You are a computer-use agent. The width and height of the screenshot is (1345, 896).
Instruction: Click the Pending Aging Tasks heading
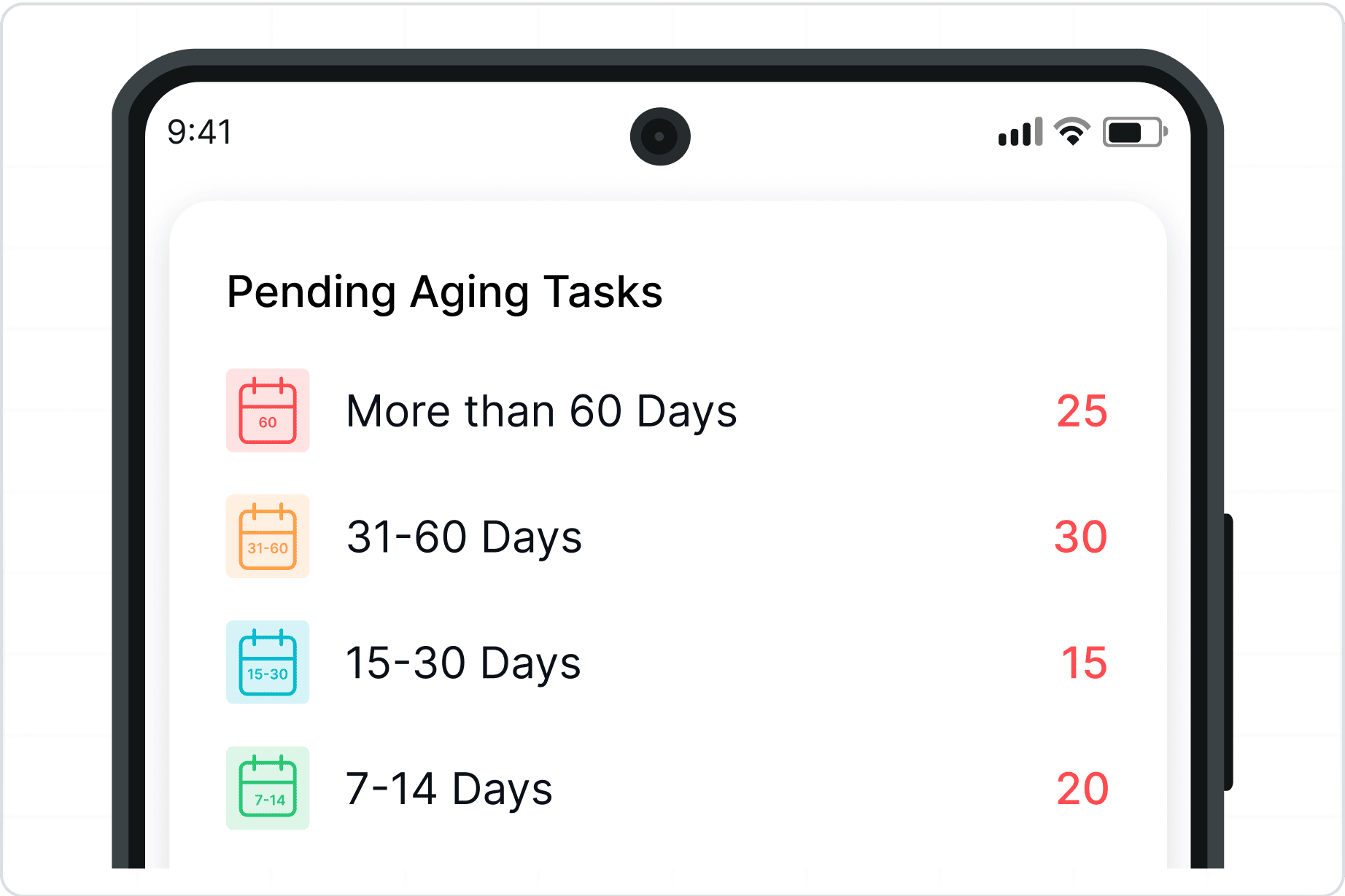click(x=445, y=292)
